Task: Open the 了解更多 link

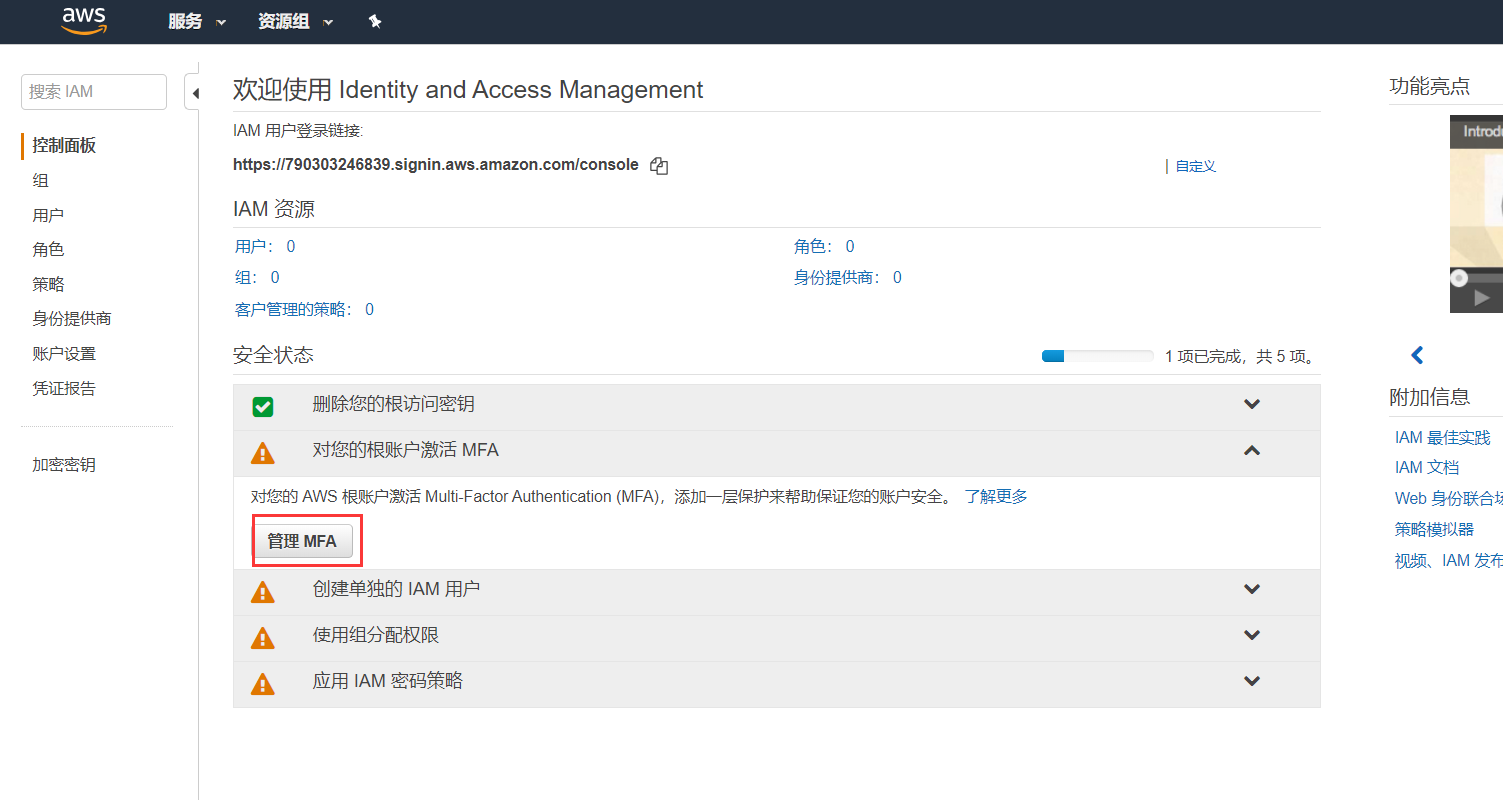Action: [996, 496]
